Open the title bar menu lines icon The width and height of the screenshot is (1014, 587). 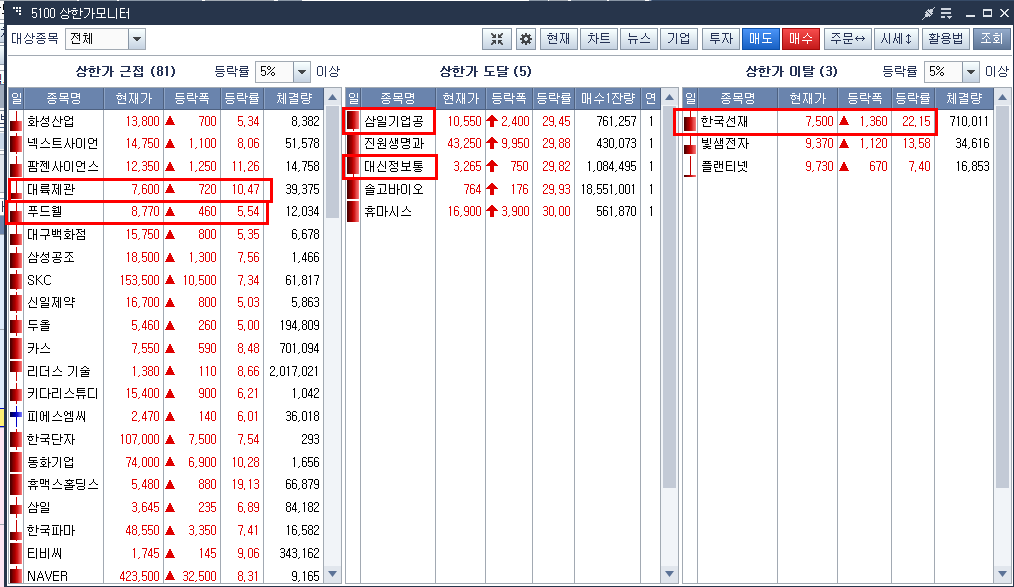(x=946, y=13)
